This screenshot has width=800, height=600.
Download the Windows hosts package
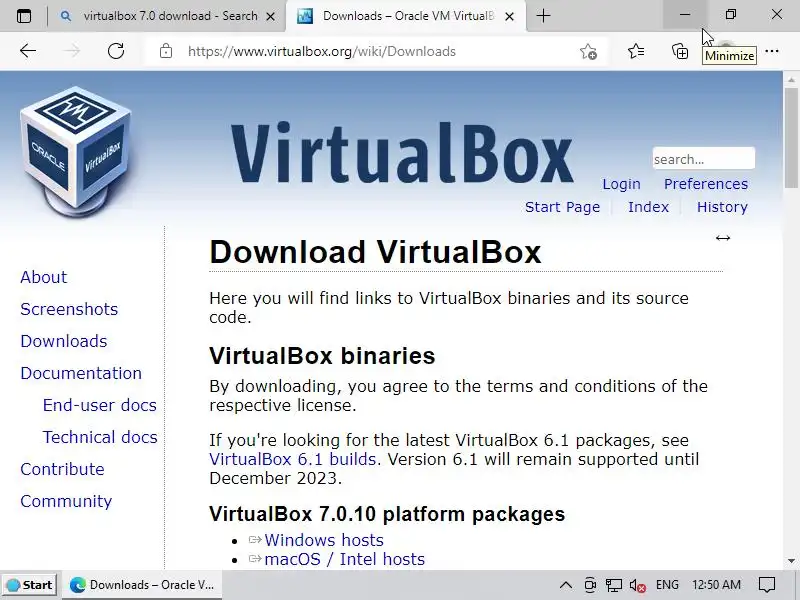pos(324,540)
